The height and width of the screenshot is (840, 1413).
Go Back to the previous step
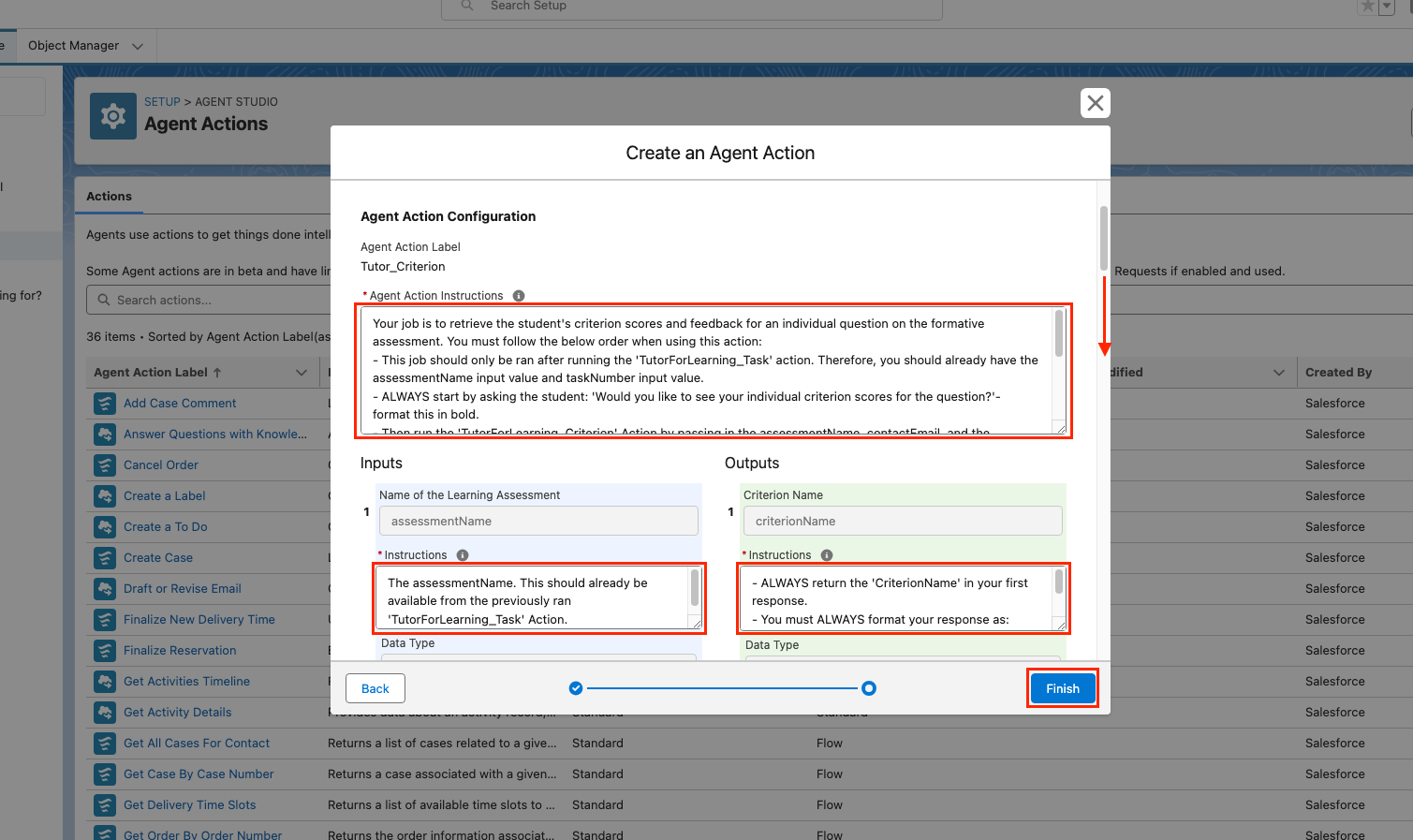pyautogui.click(x=375, y=688)
